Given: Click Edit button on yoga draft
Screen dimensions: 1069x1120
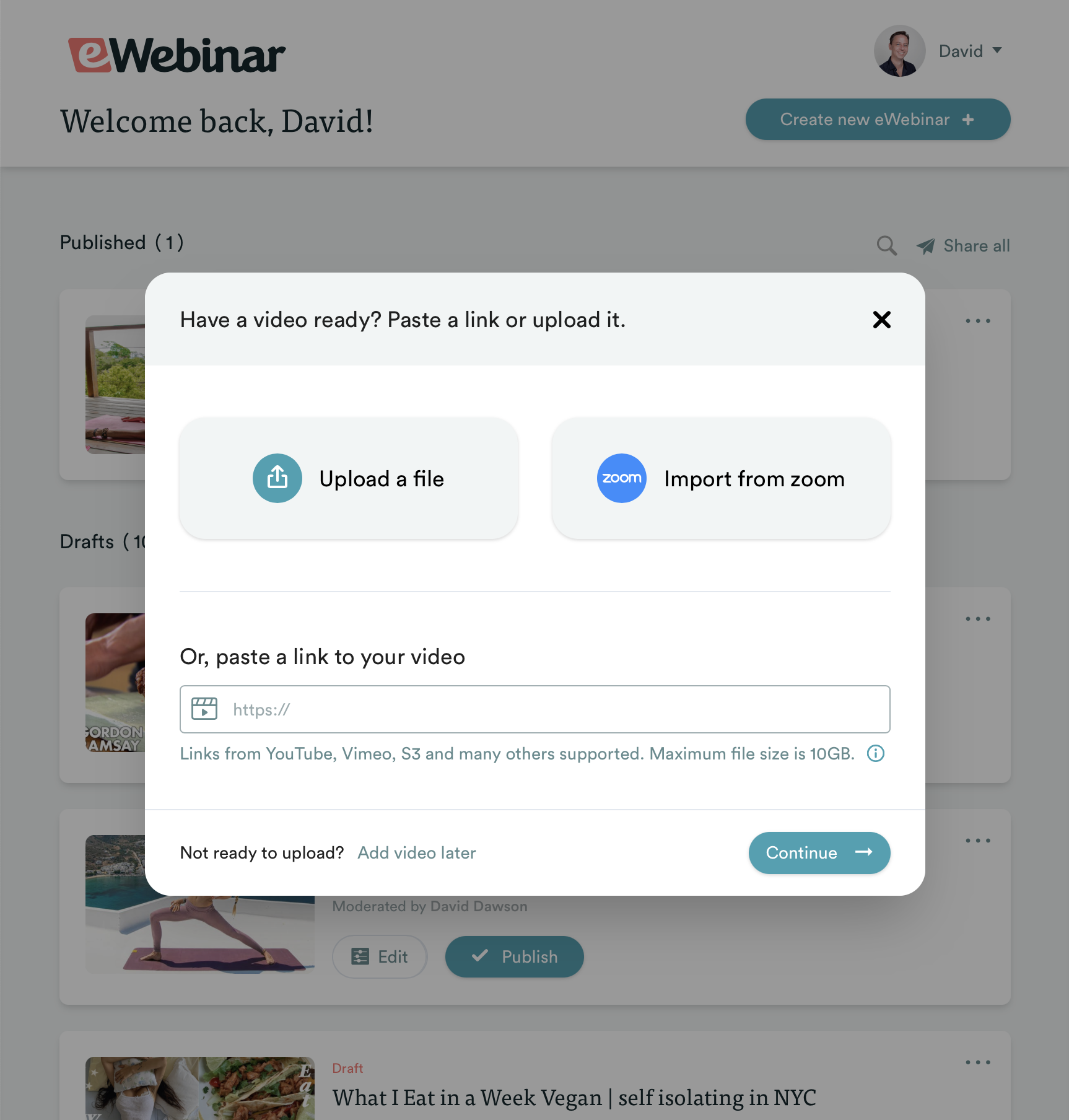Looking at the screenshot, I should tap(380, 956).
